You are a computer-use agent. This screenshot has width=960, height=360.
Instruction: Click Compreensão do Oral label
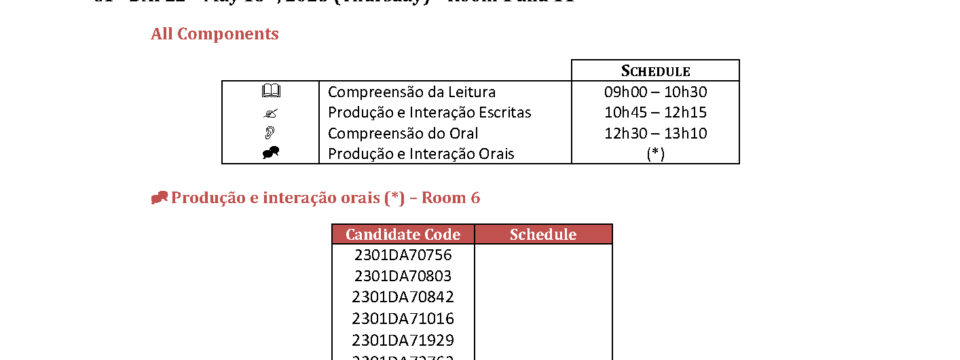(403, 133)
